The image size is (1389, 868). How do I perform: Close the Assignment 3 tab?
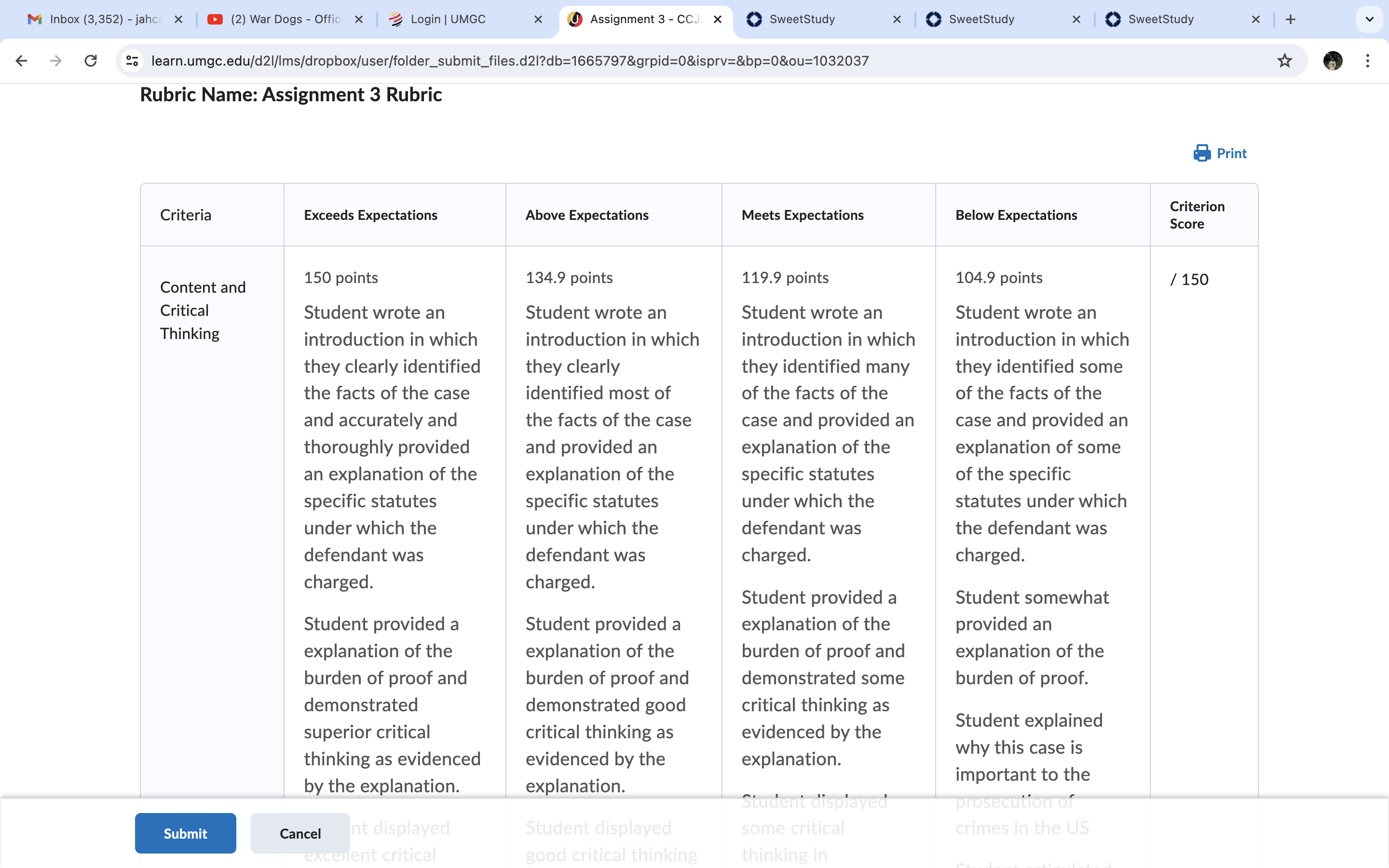tap(718, 19)
